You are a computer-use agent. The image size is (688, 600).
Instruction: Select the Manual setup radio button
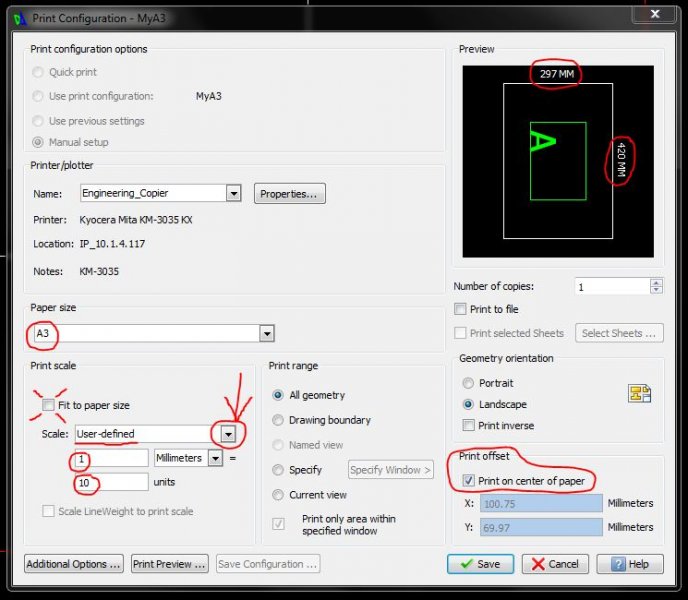38,142
